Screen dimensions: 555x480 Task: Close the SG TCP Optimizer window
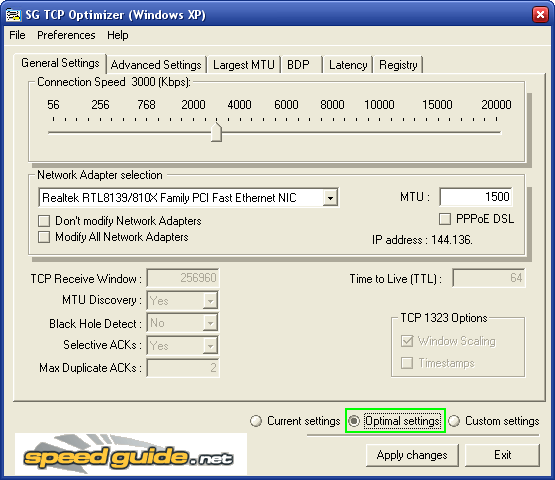point(540,15)
